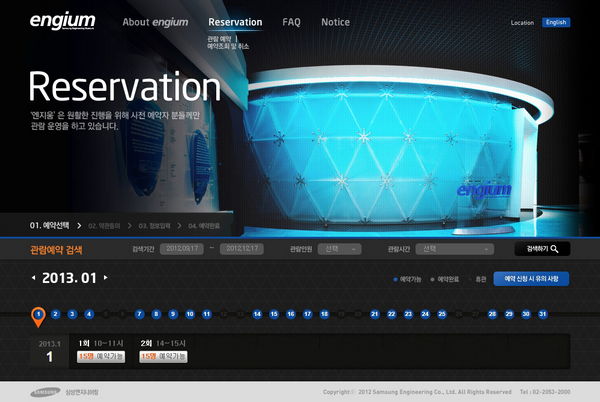The height and width of the screenshot is (402, 600).
Task: Select day 31 on the calendar timeline
Action: coord(543,314)
